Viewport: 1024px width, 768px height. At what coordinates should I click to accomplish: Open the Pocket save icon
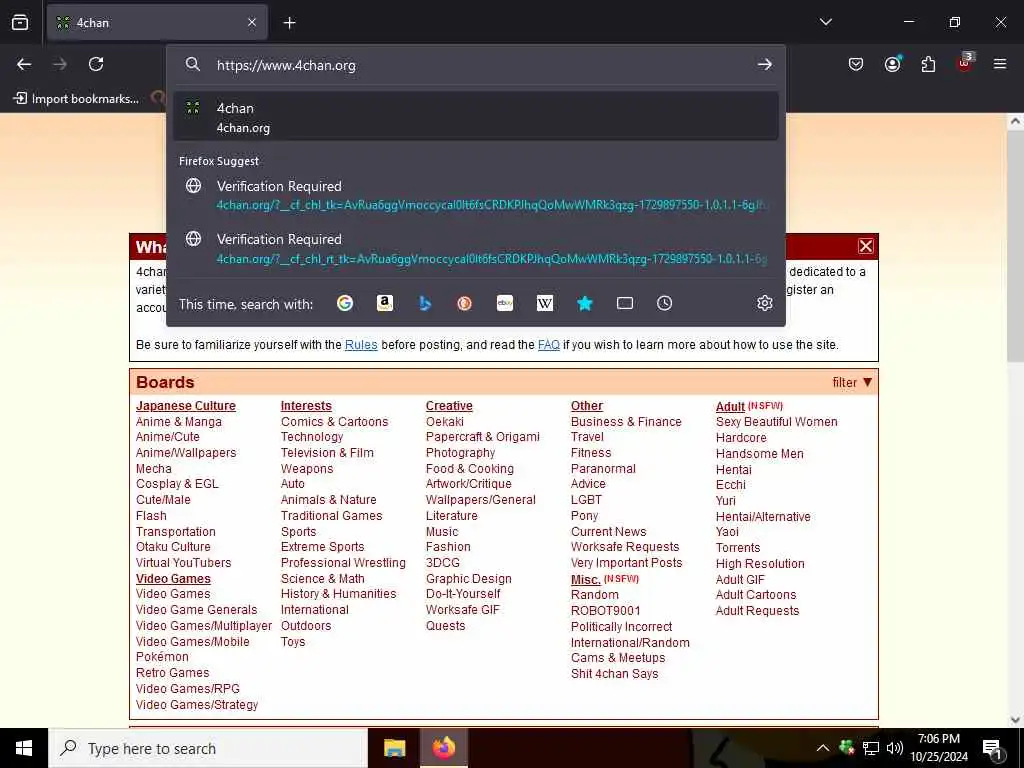tap(856, 64)
